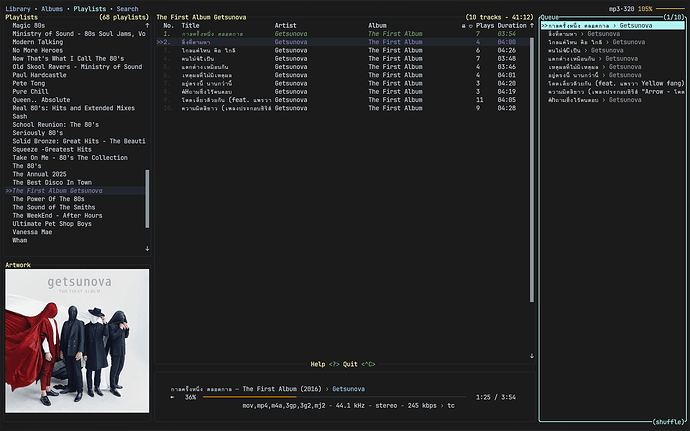
Task: Go to the Search tab
Action: coord(127,8)
